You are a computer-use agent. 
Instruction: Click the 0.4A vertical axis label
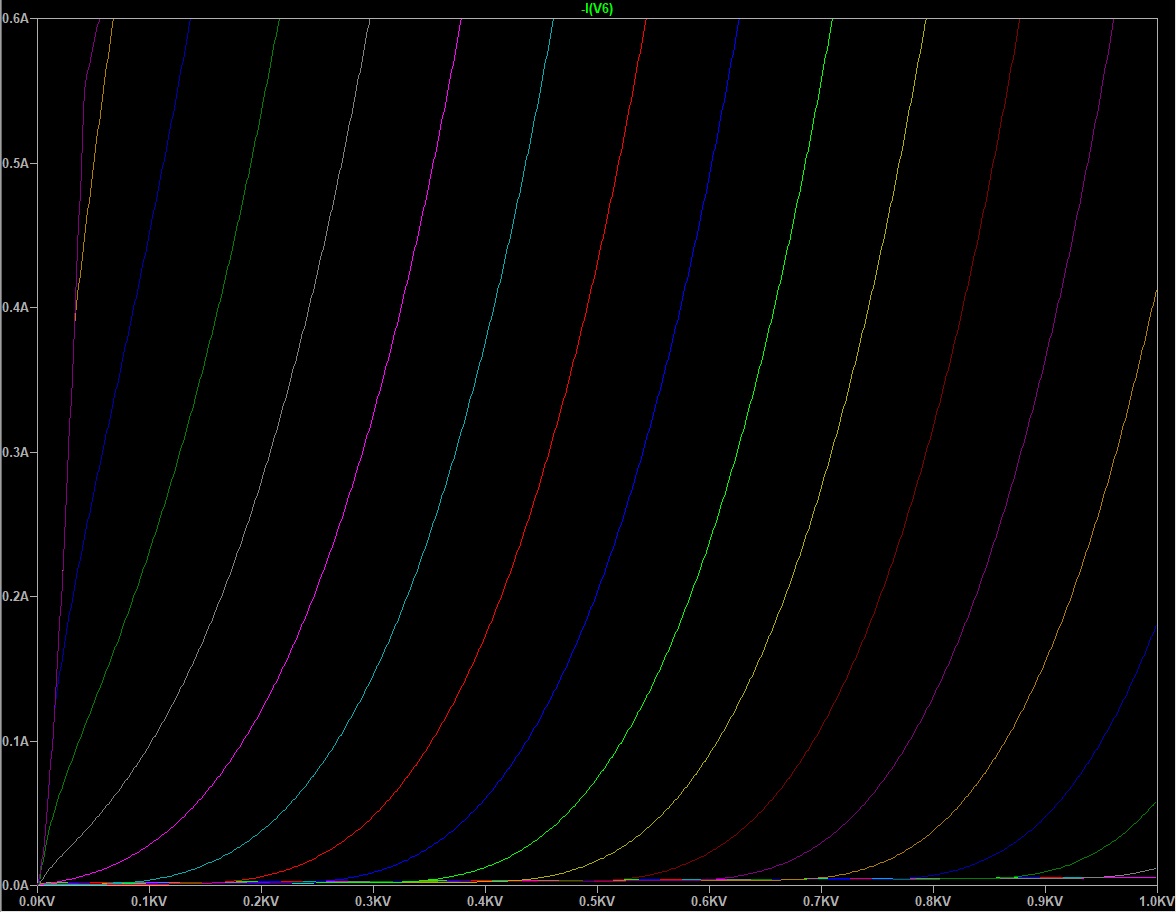[x=16, y=308]
